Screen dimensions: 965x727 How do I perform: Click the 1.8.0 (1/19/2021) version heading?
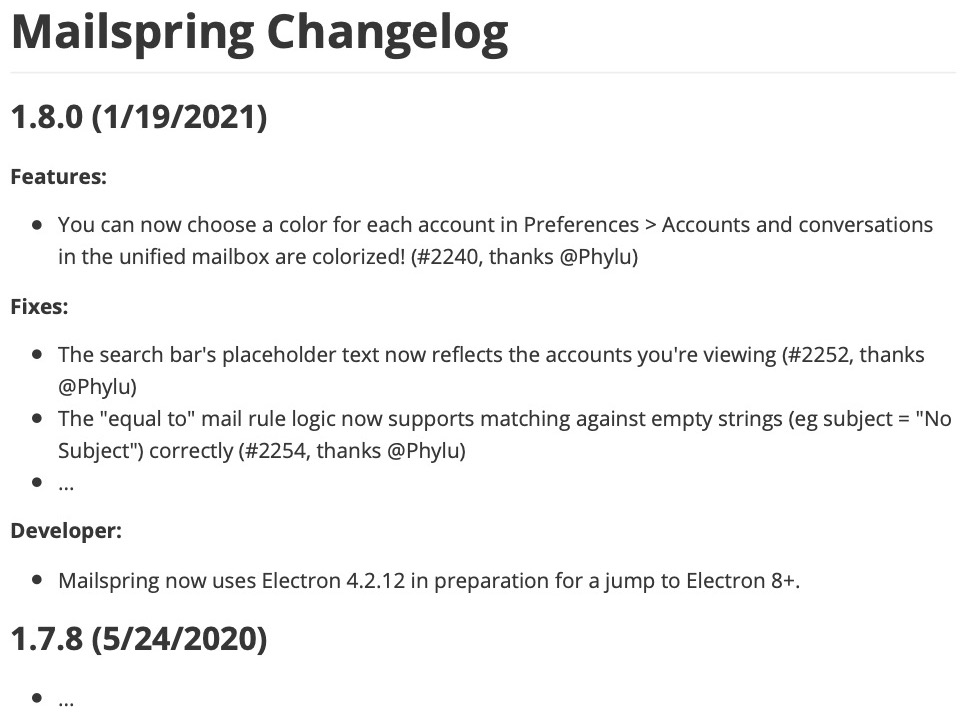click(138, 119)
